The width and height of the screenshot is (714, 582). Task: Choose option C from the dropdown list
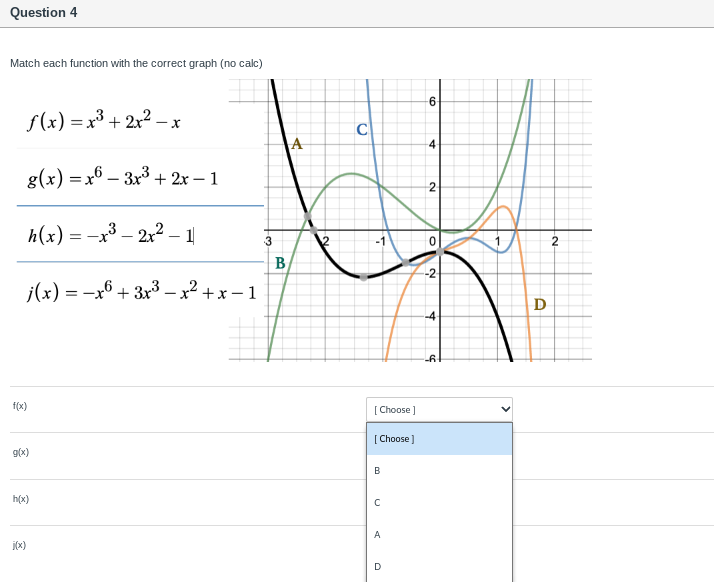[439, 503]
